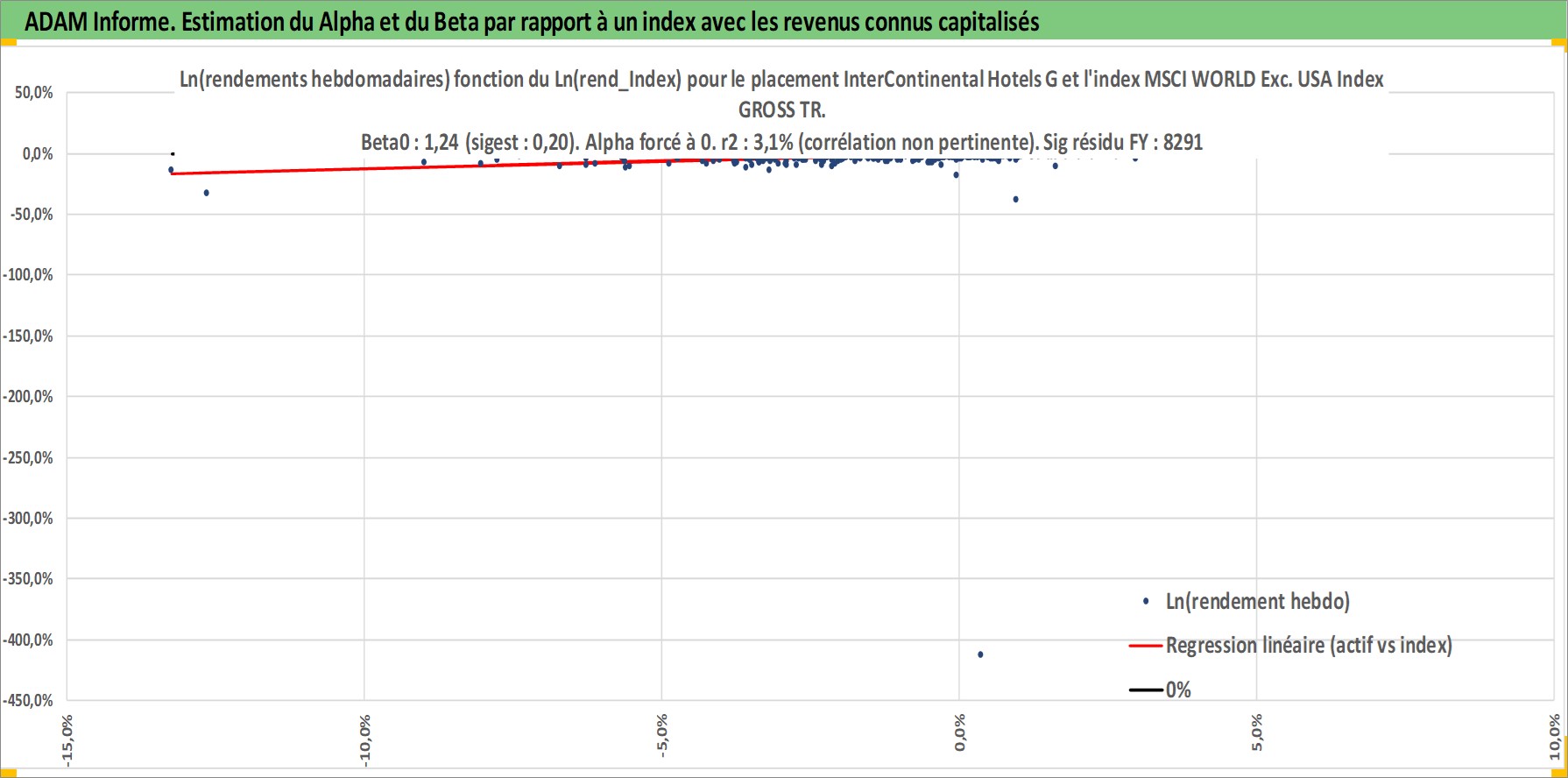Click the chart title mentioning InterContinental Hotels
1568x778 pixels.
pos(781,80)
